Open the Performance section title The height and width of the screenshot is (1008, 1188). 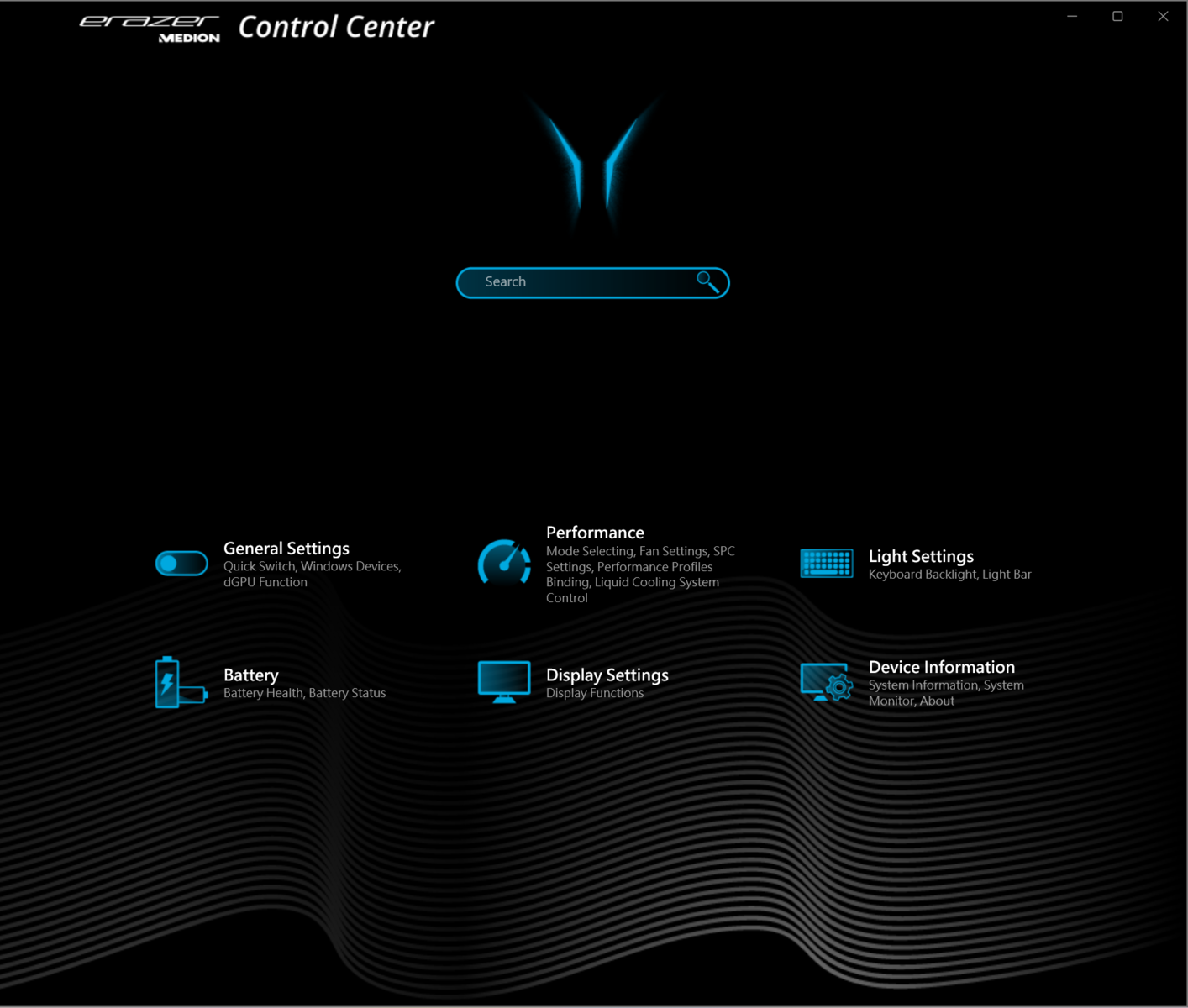click(x=595, y=533)
